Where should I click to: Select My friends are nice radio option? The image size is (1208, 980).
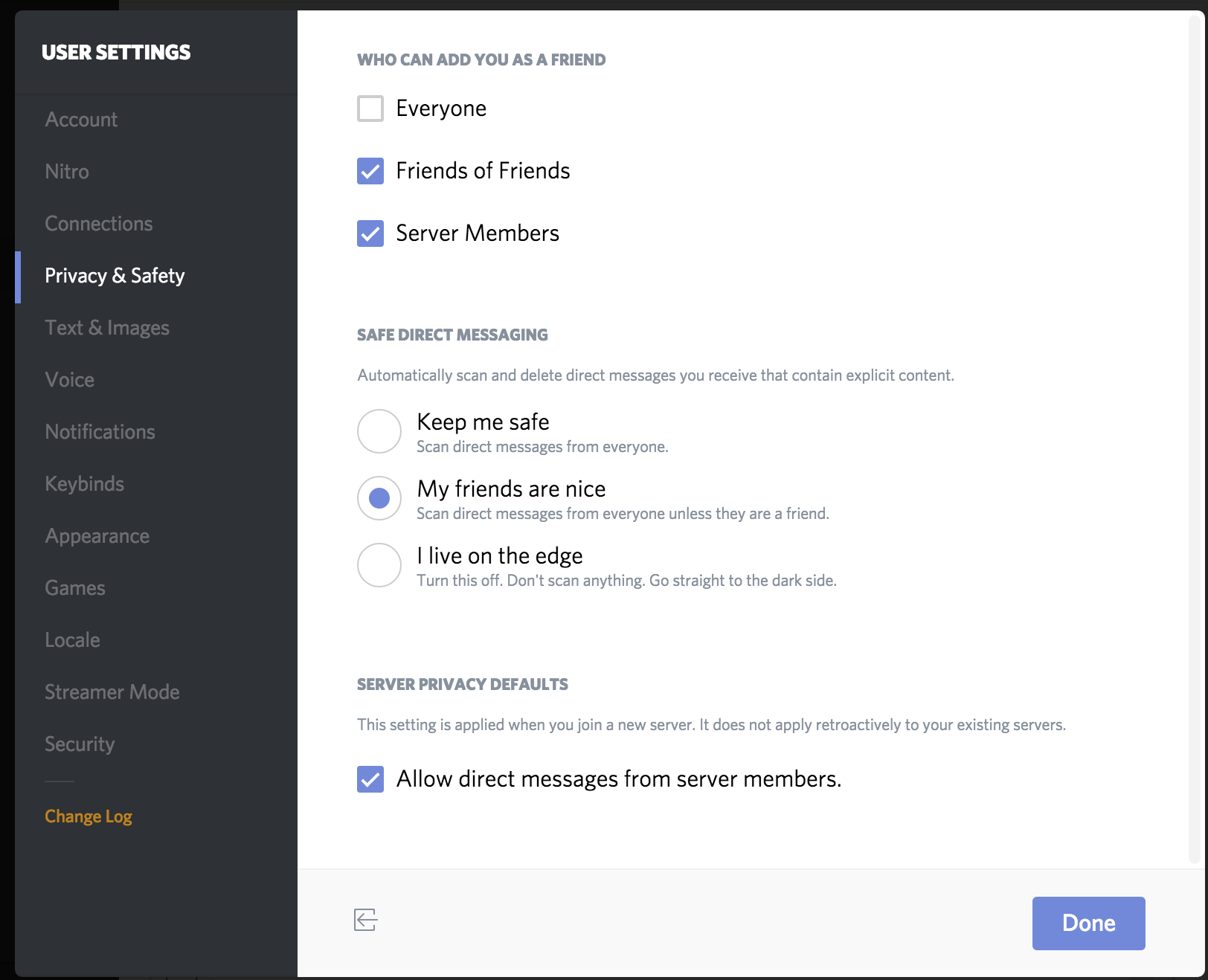[x=379, y=498]
